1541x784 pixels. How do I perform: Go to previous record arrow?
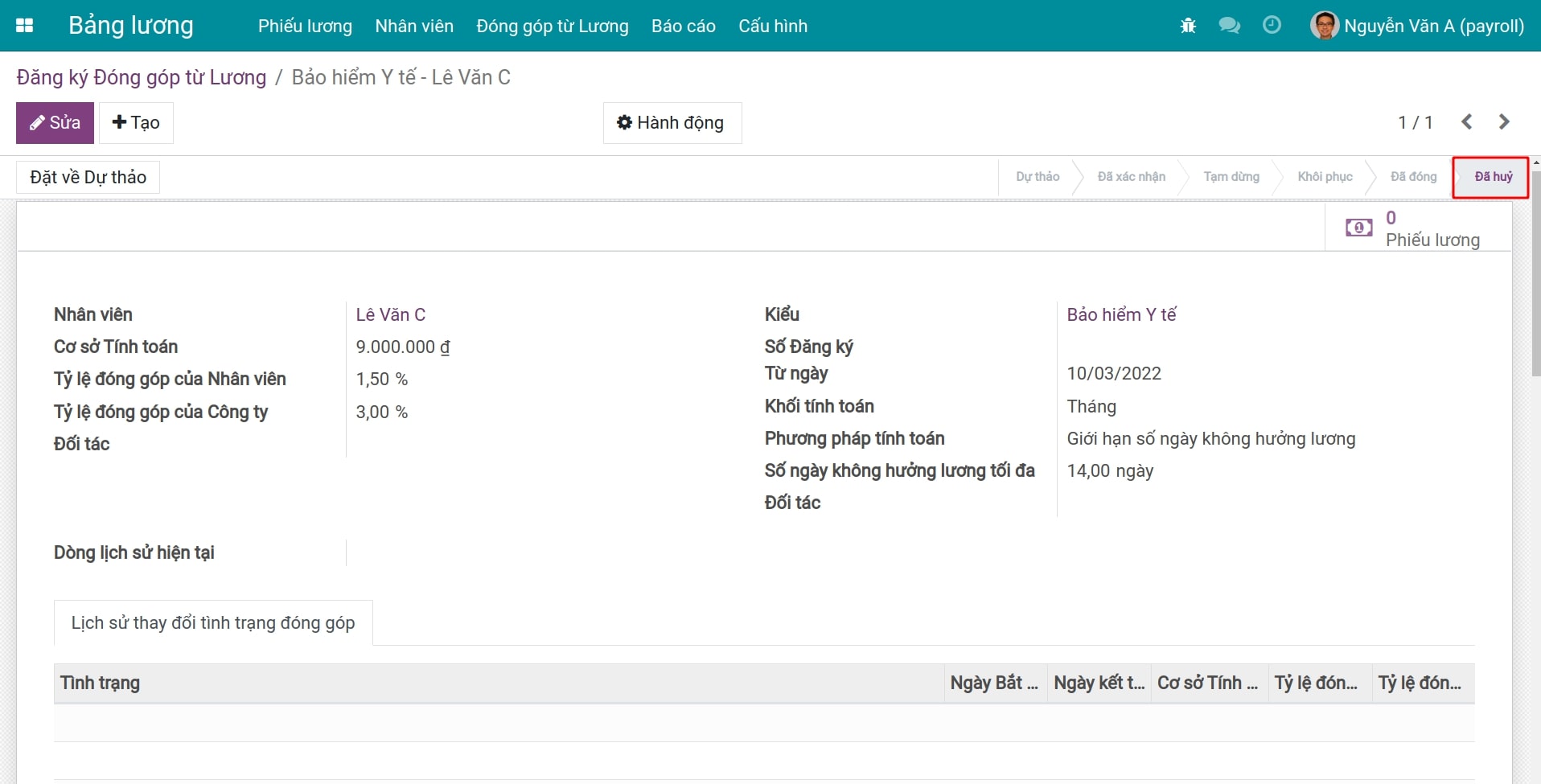[x=1467, y=122]
